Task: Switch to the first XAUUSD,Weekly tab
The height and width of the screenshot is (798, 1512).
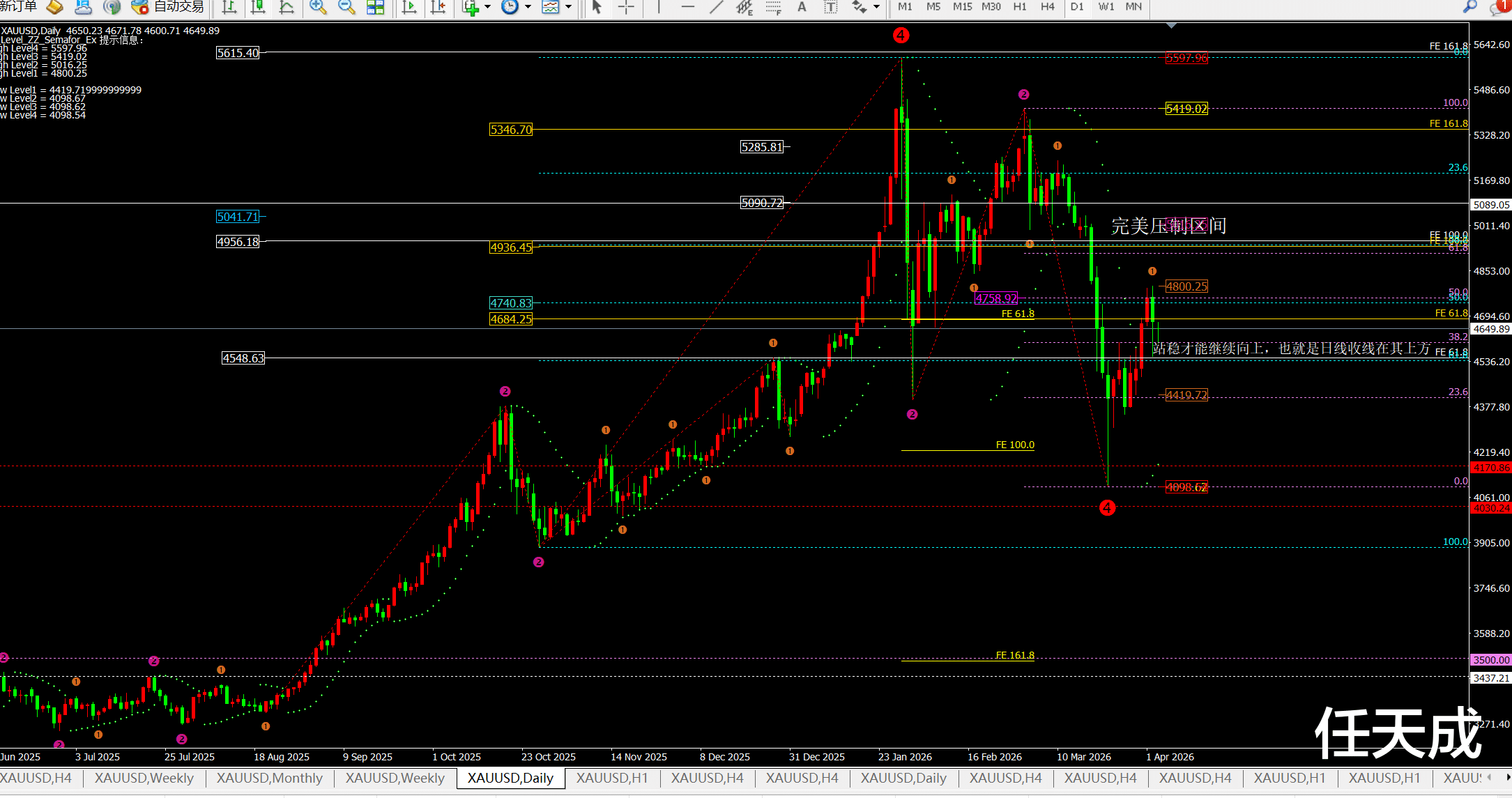Action: (x=144, y=778)
